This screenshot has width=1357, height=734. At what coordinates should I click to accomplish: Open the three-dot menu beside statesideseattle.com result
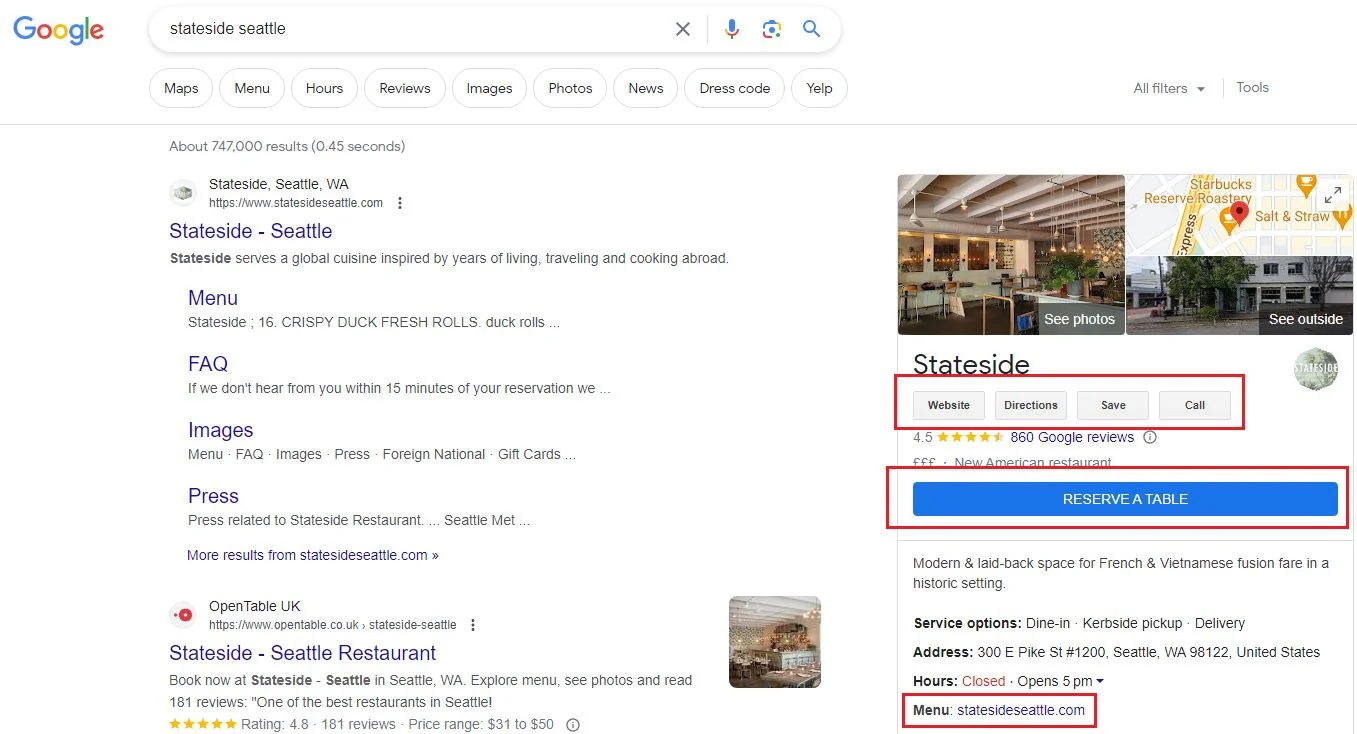399,202
